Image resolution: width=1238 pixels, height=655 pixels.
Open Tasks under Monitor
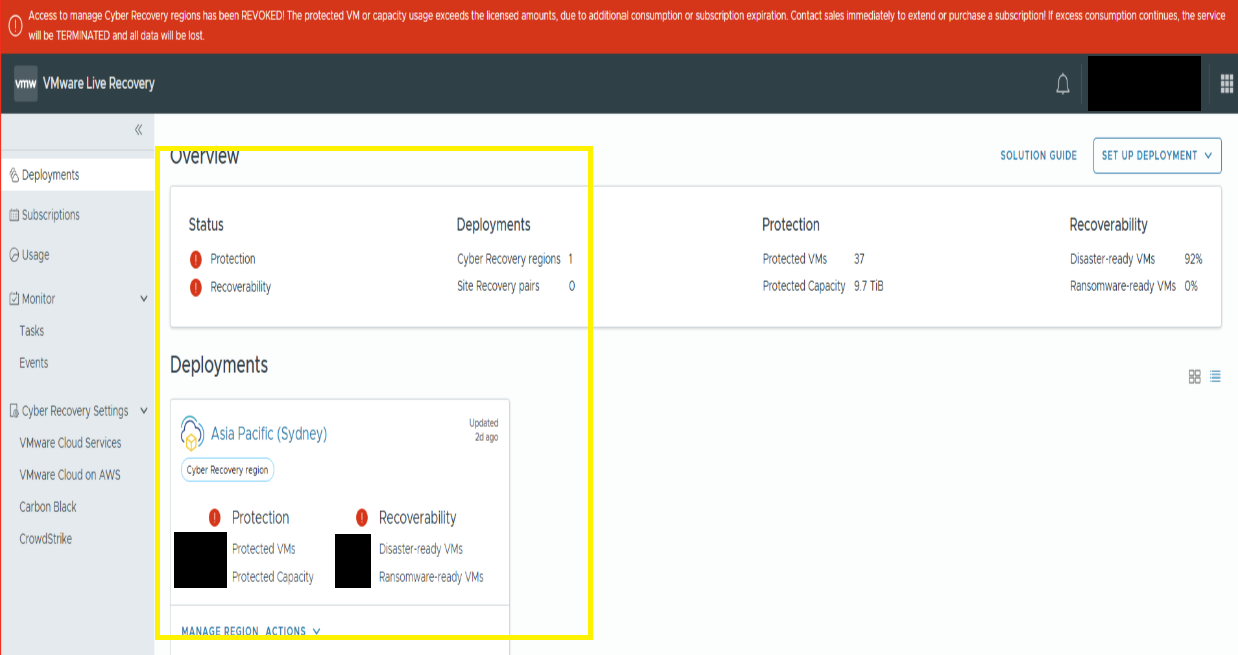32,331
